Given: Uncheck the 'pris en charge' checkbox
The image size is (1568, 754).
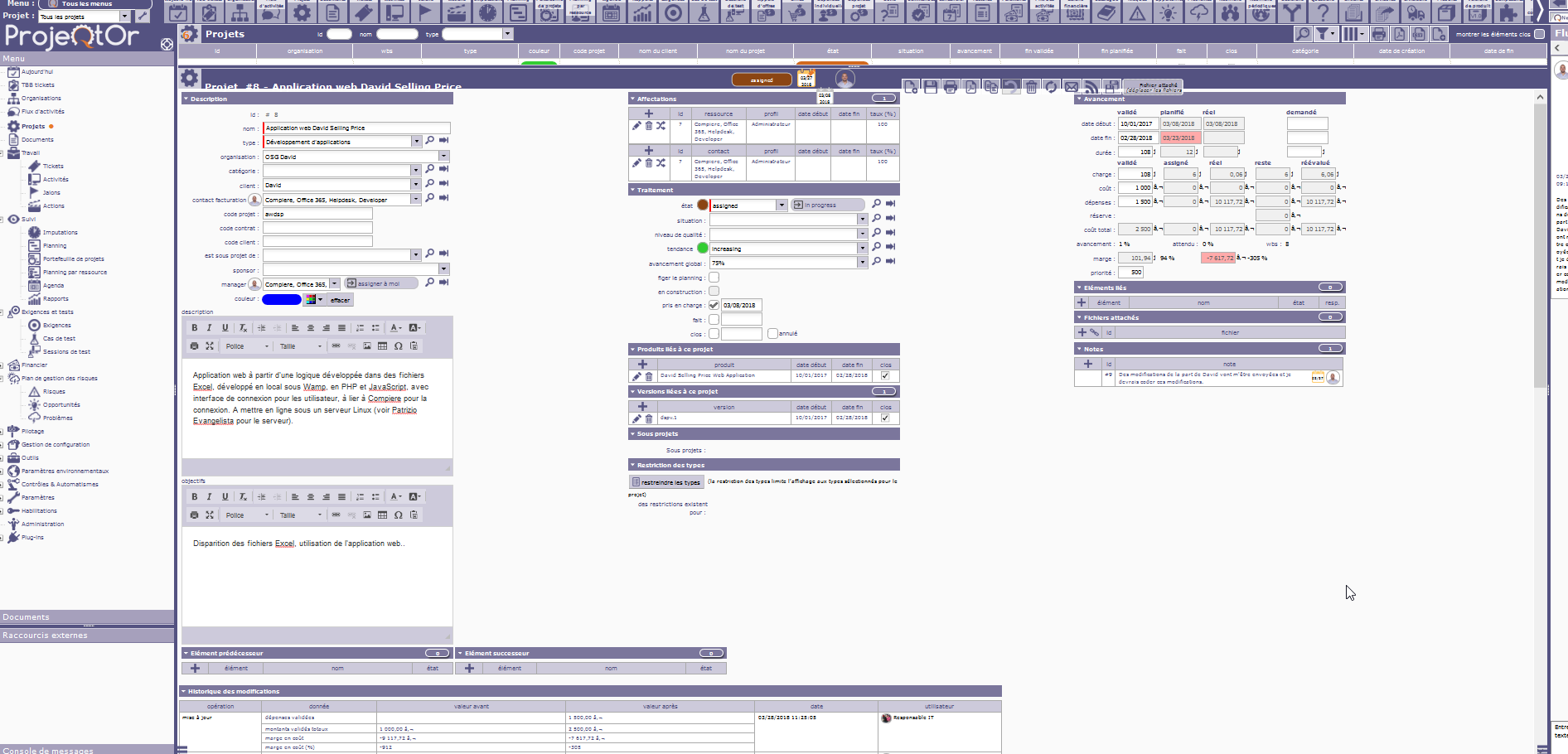Looking at the screenshot, I should 714,305.
